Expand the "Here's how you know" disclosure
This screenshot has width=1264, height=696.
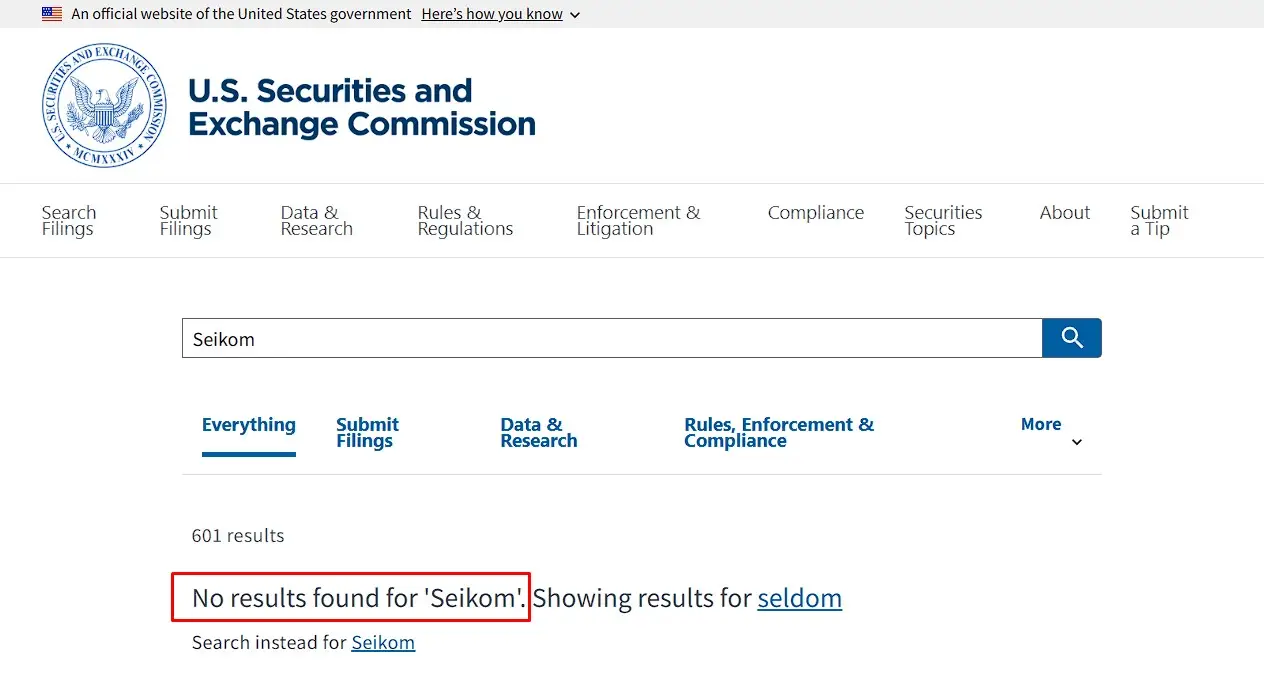click(492, 14)
